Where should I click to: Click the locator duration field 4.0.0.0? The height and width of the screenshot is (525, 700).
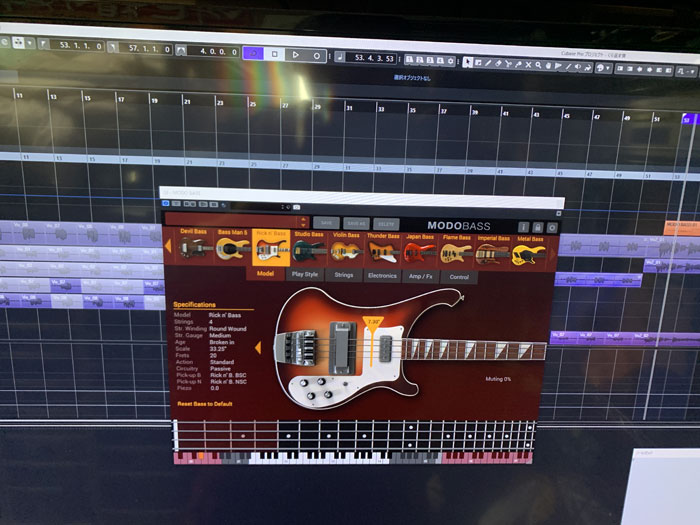[213, 51]
